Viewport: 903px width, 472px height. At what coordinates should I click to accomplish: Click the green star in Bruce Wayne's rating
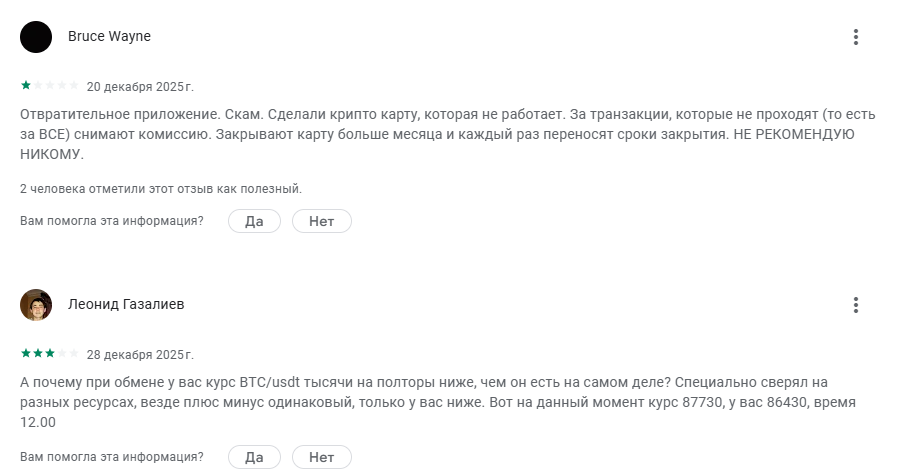coord(26,86)
